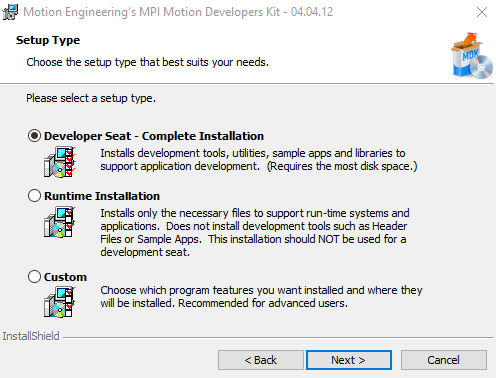Image resolution: width=496 pixels, height=378 pixels.
Task: Click the window title text
Action: [178, 12]
